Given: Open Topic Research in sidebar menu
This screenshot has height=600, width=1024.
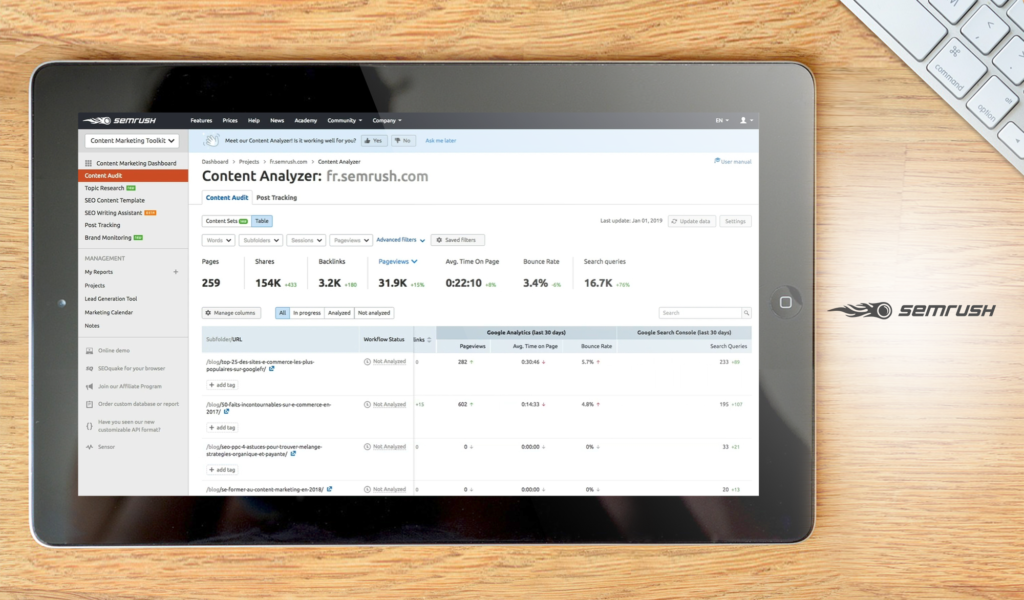Looking at the screenshot, I should click(x=105, y=188).
